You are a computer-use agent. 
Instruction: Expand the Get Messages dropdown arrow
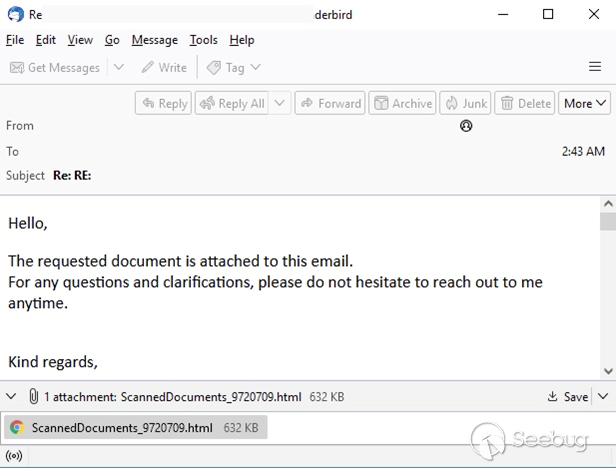point(119,68)
